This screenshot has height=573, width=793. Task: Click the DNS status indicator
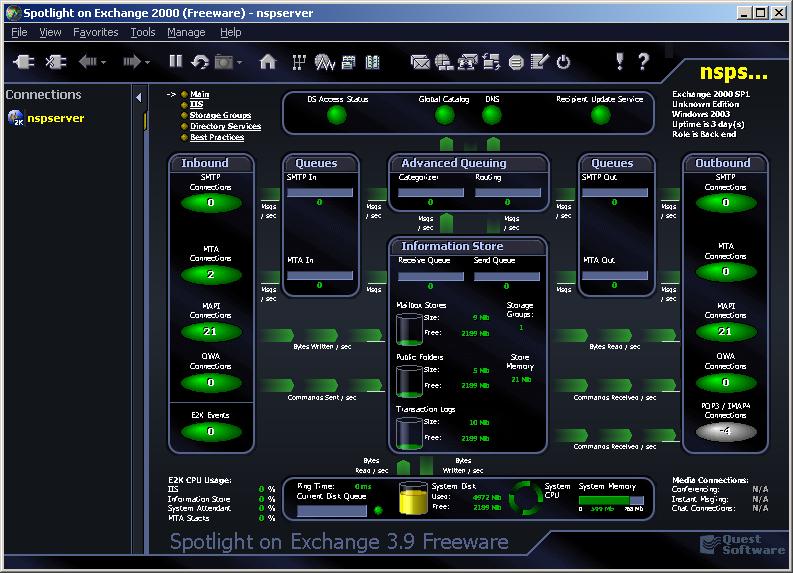coord(492,116)
